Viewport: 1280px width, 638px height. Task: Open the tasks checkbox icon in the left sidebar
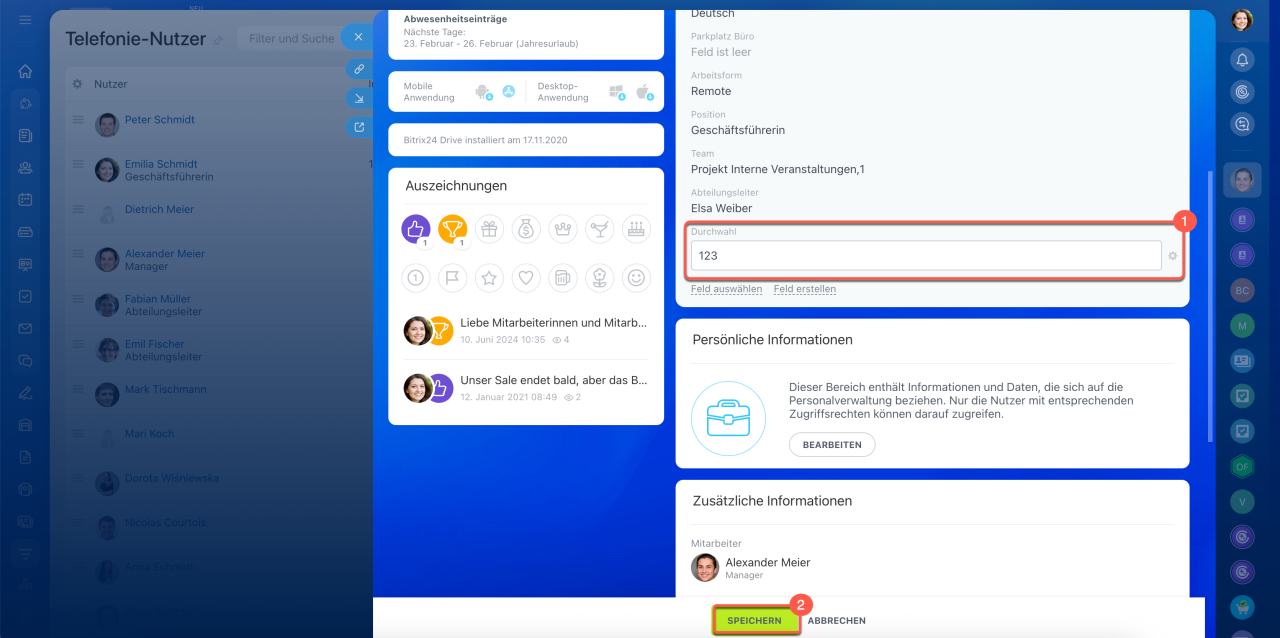pyautogui.click(x=25, y=296)
